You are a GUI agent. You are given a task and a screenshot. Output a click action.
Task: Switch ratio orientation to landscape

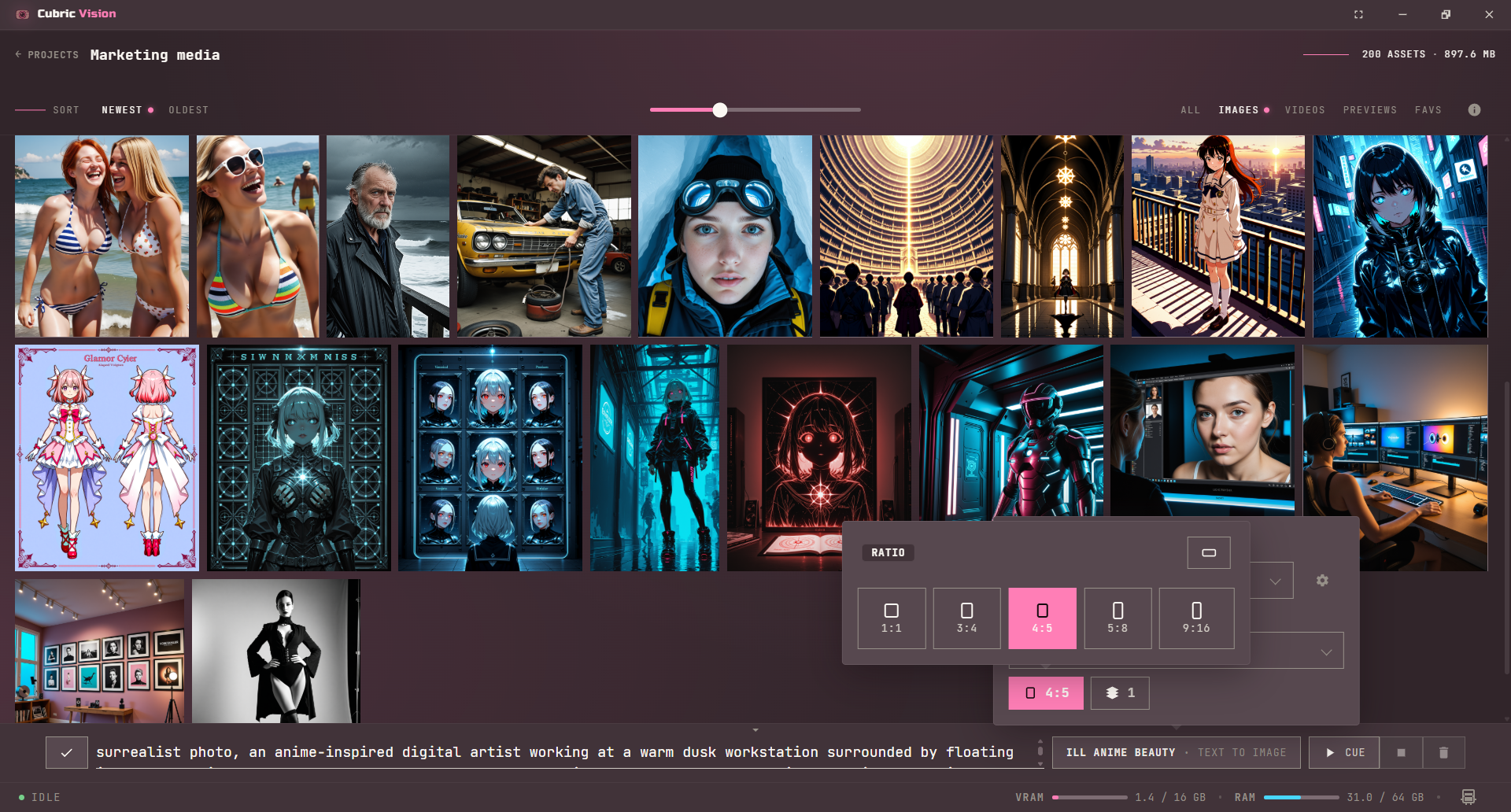[1209, 552]
